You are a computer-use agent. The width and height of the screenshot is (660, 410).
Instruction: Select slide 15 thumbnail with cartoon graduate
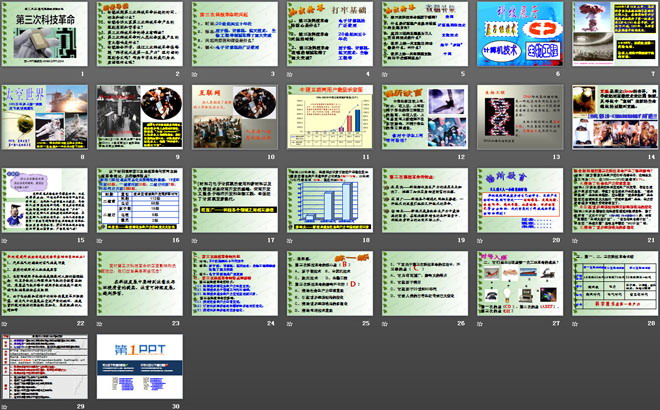pyautogui.click(x=45, y=200)
